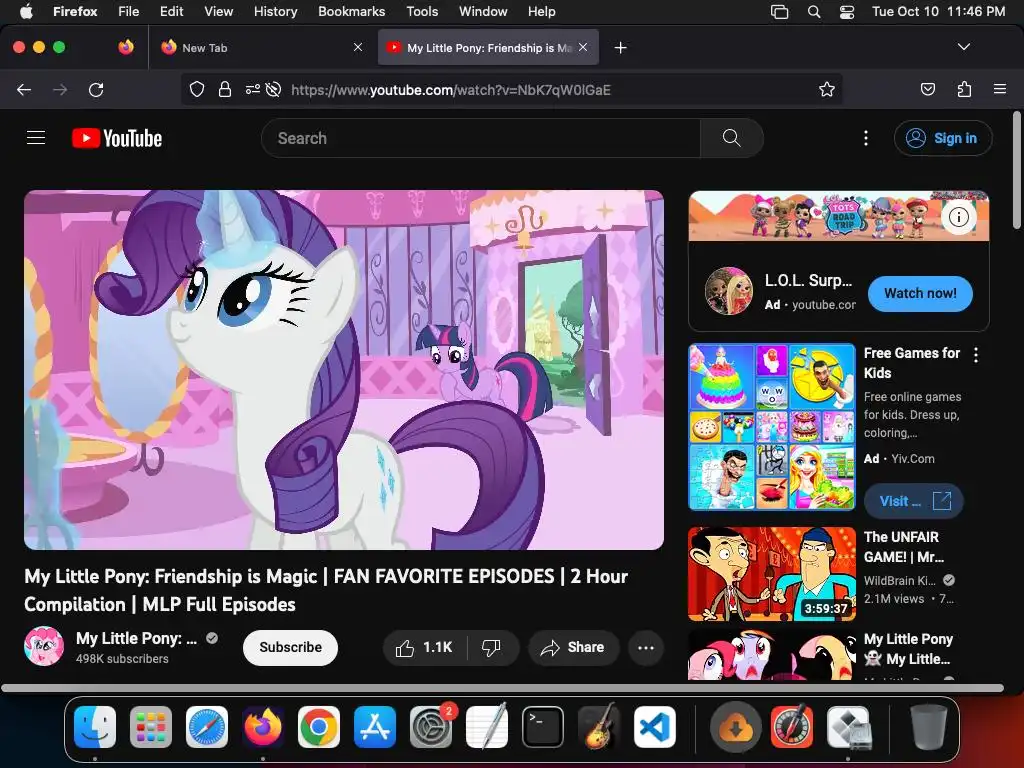Viewport: 1024px width, 768px height.
Task: Bookmark this page with star icon
Action: pos(827,89)
